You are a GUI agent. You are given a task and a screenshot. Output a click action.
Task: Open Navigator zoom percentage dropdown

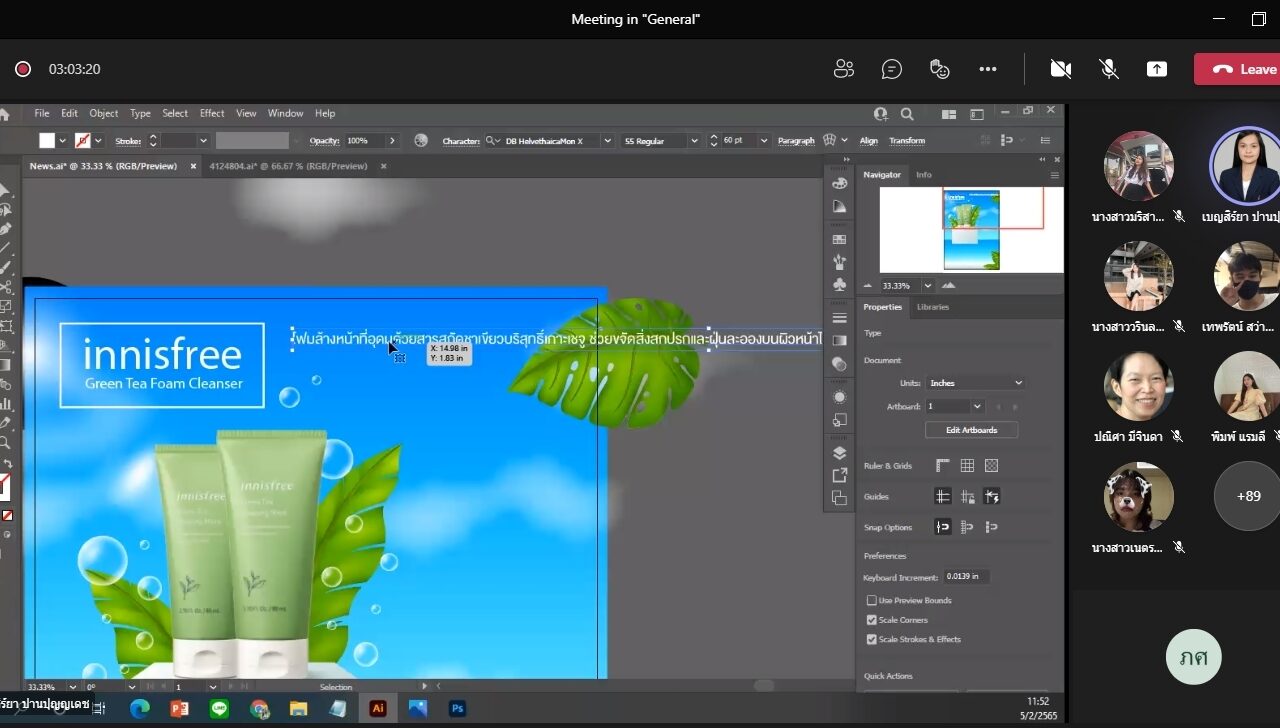pos(928,286)
